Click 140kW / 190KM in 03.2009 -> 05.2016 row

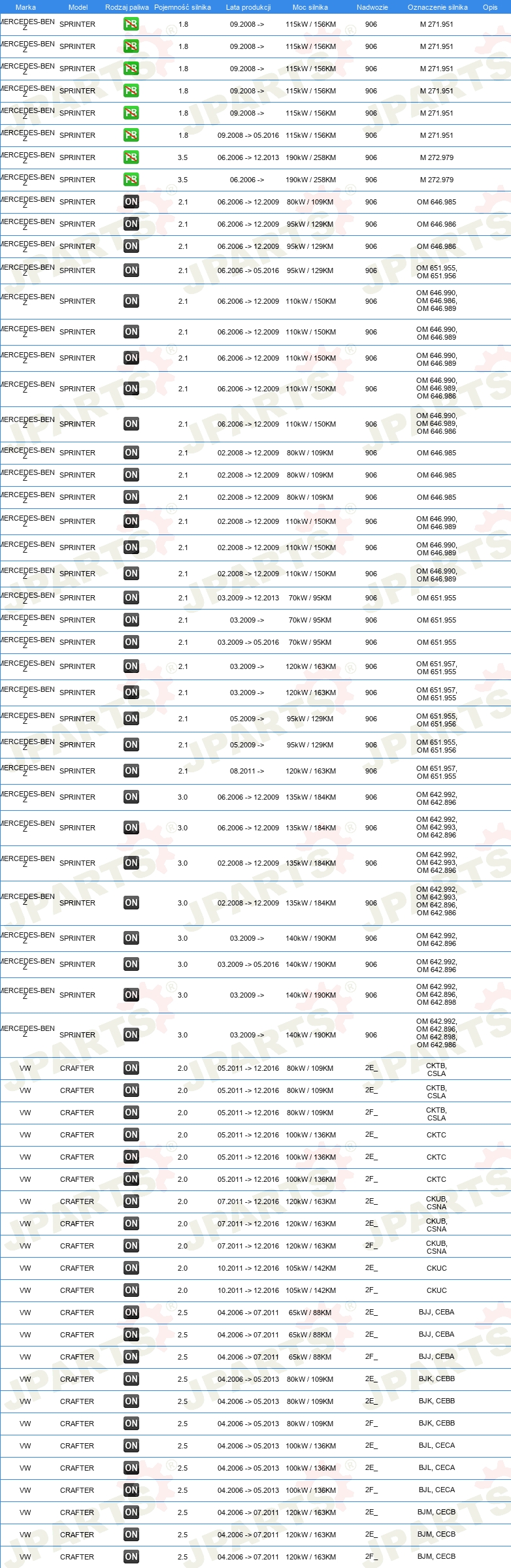coord(310,964)
